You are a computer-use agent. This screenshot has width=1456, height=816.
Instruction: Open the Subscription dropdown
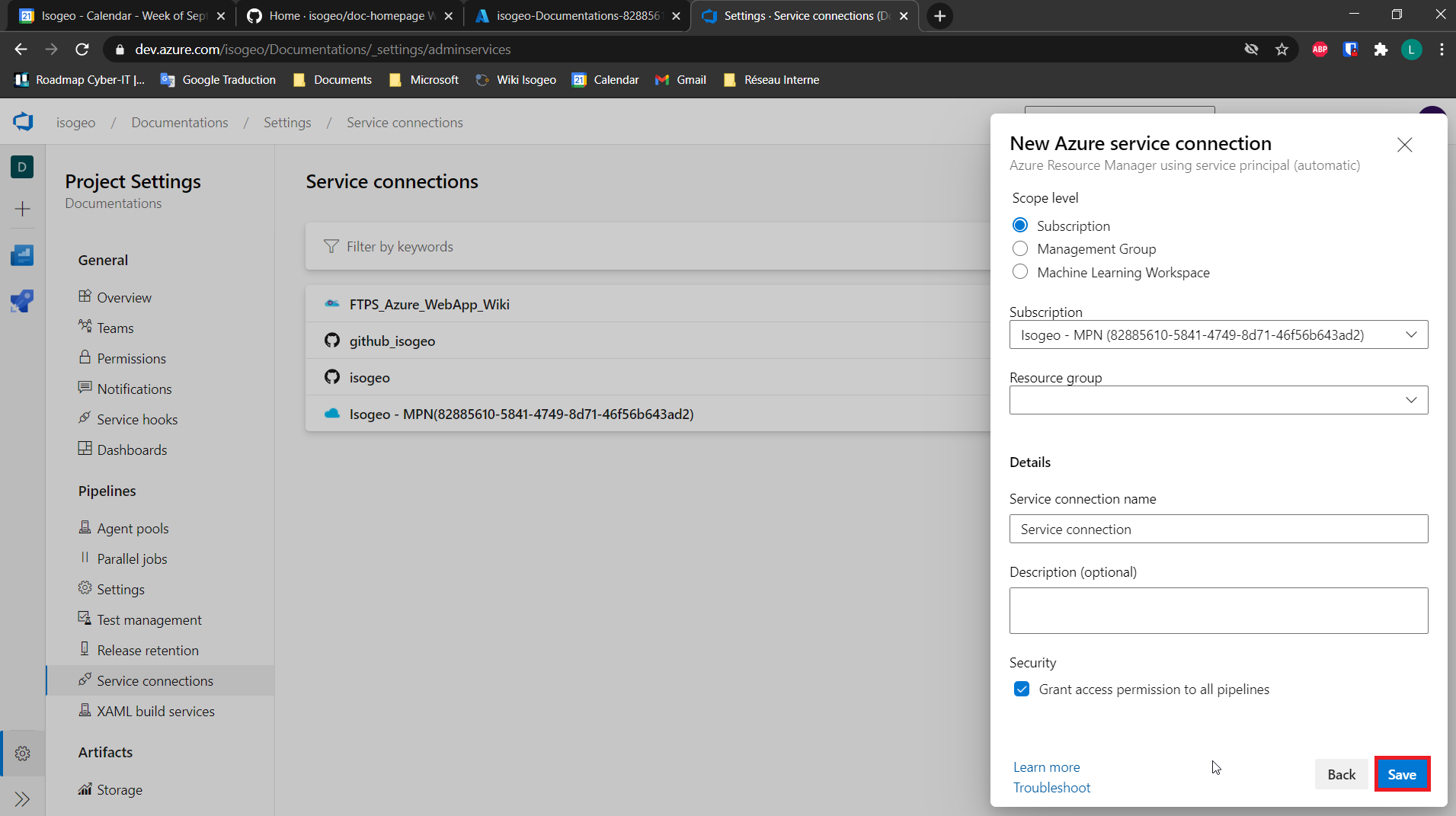tap(1218, 334)
